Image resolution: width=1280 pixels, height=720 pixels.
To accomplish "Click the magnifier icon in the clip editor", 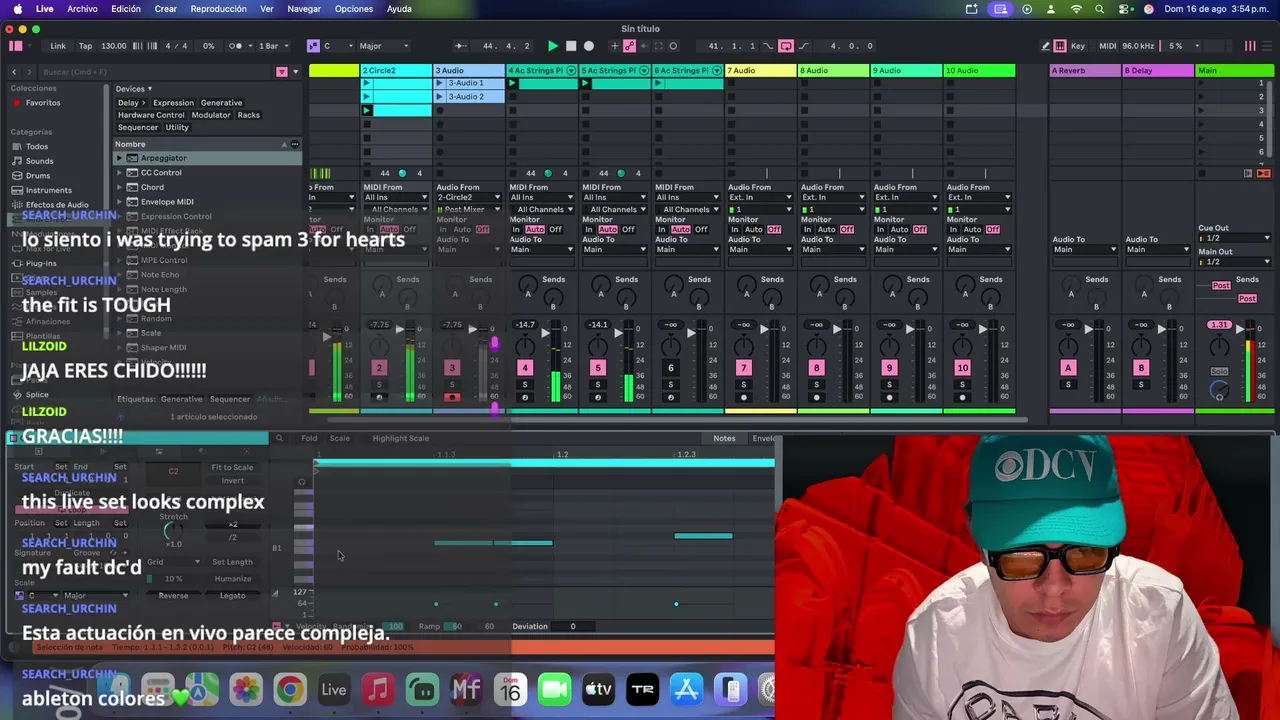I will tap(279, 438).
